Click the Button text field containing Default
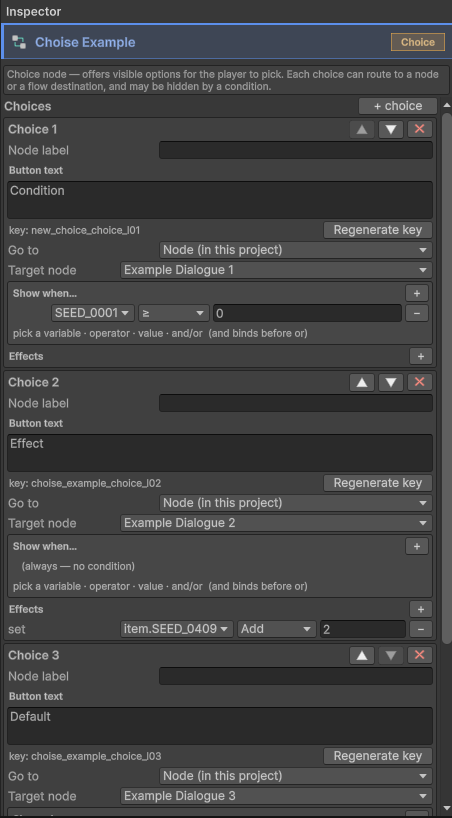The width and height of the screenshot is (452, 818). tap(220, 726)
